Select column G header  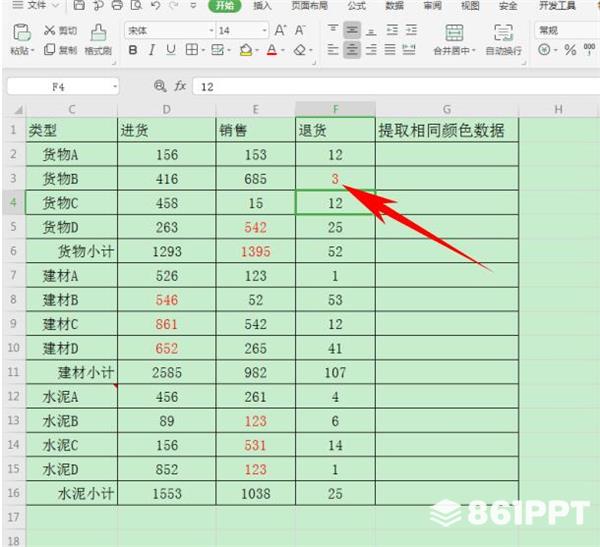(447, 109)
